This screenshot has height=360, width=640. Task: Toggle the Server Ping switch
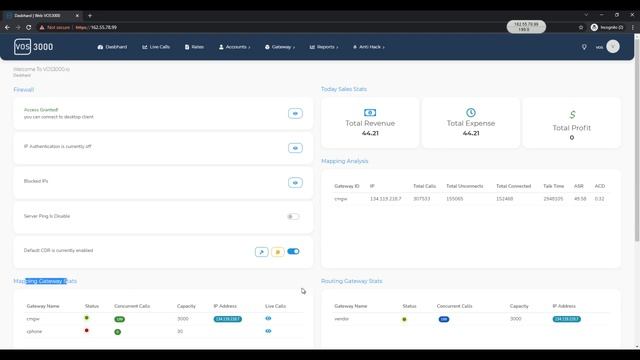coord(293,216)
